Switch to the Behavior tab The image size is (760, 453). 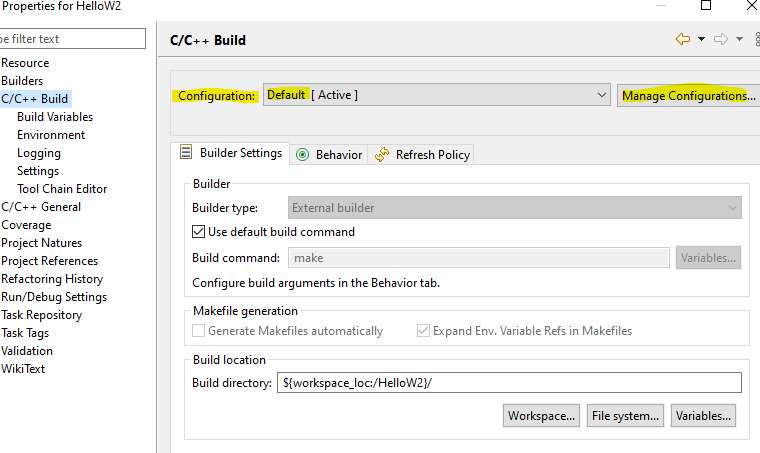329,155
